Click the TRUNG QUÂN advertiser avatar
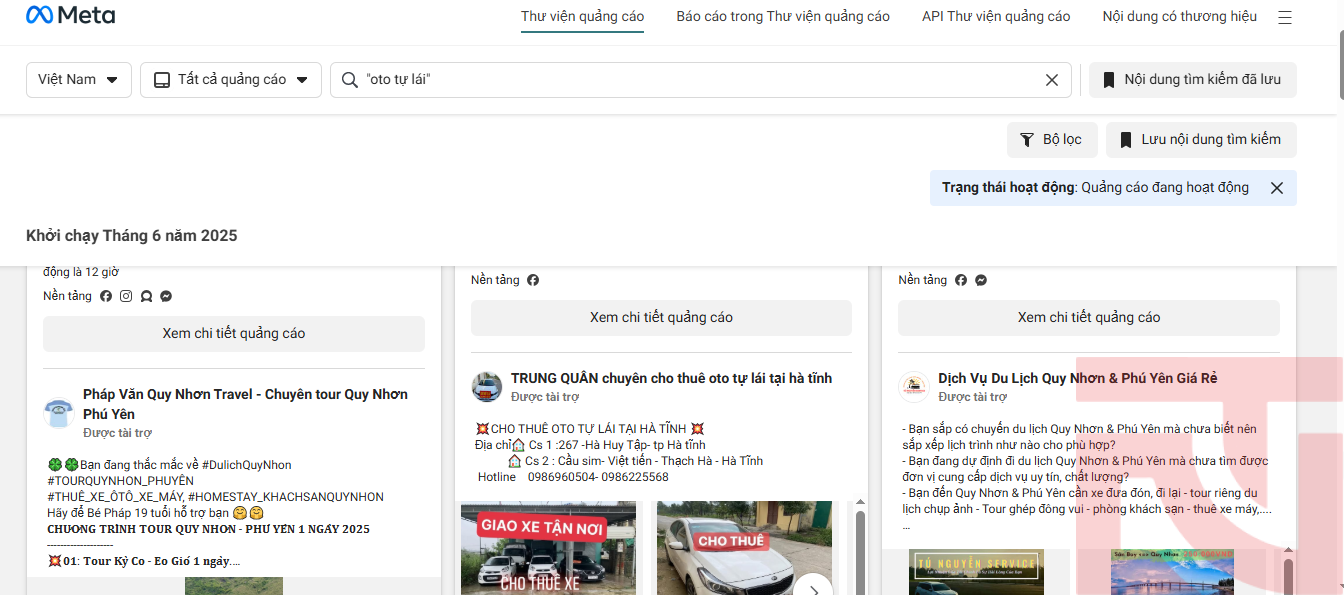Image resolution: width=1344 pixels, height=595 pixels. (x=487, y=387)
